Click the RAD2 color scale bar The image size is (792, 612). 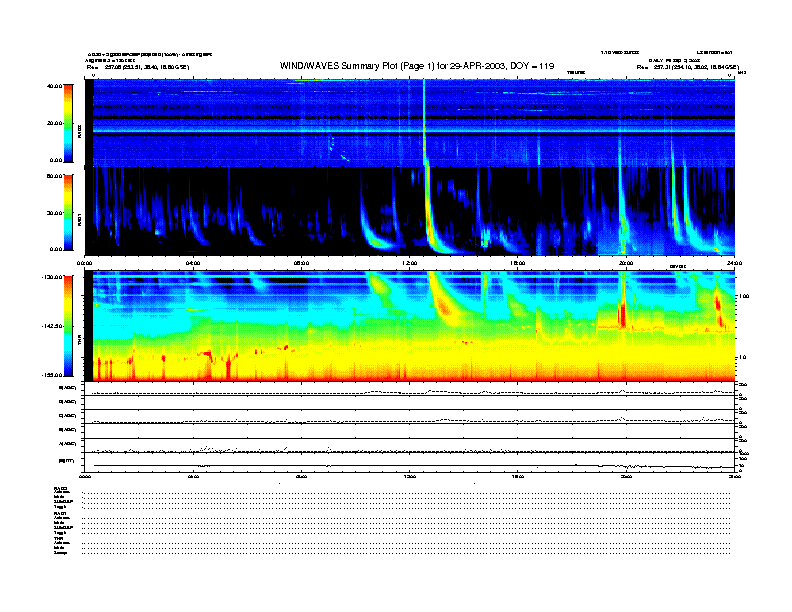(x=68, y=123)
